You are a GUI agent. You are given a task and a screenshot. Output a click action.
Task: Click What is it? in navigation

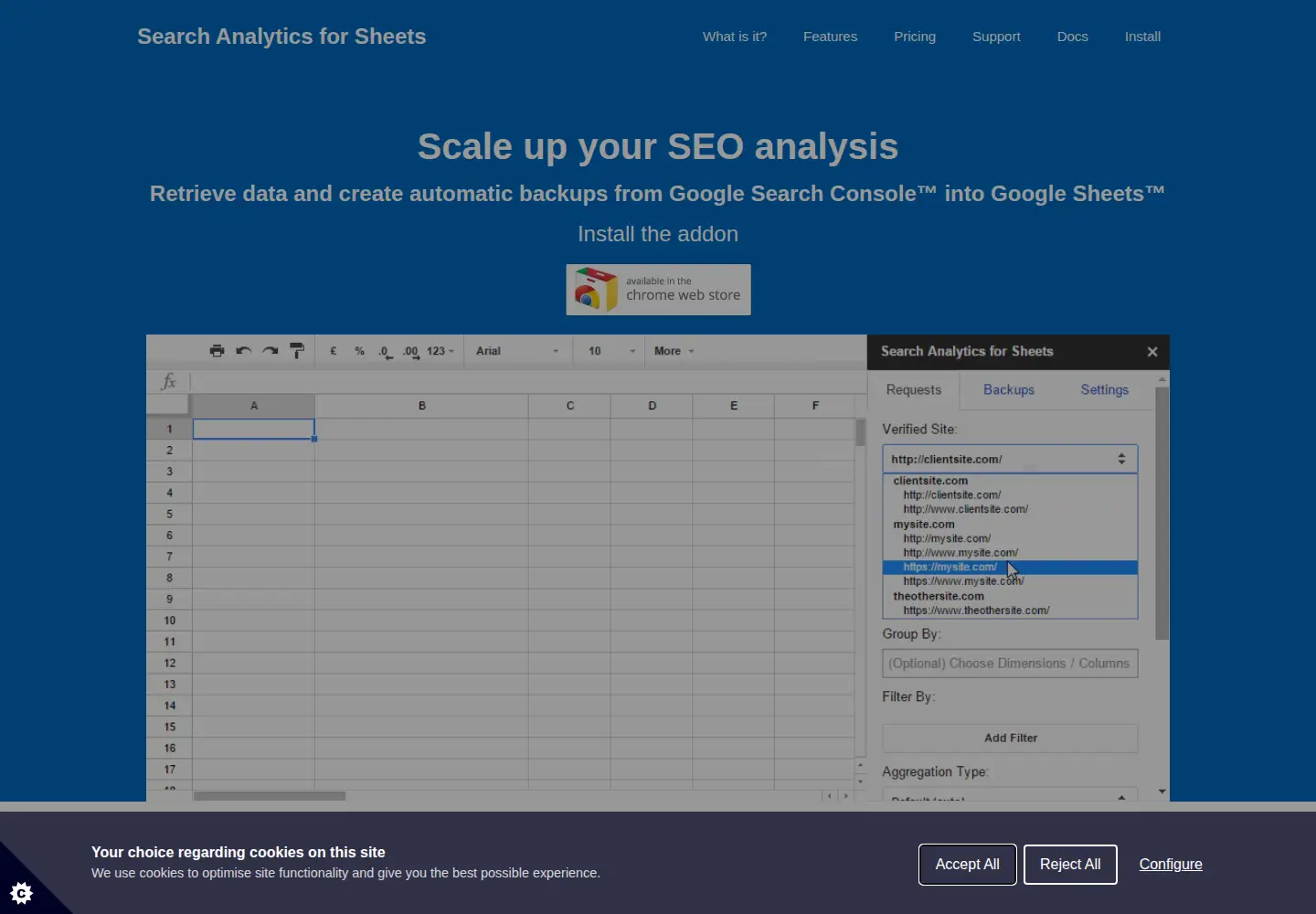tap(735, 37)
